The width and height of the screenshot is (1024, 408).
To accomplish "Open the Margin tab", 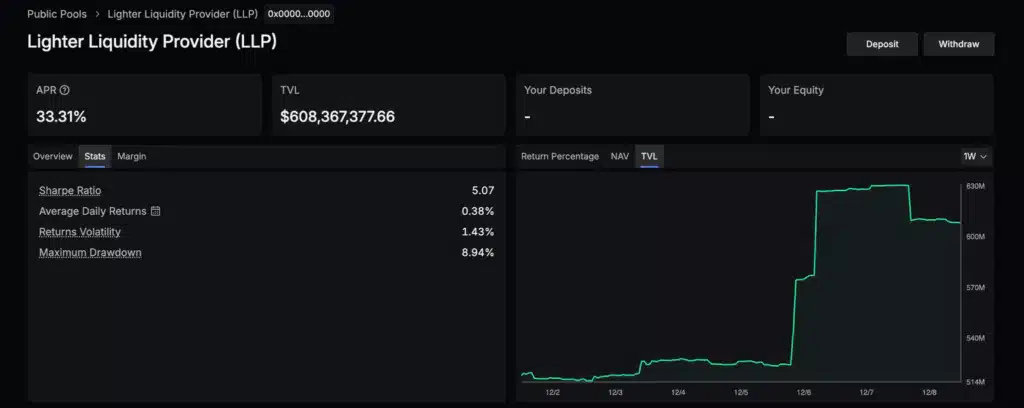I will click(131, 156).
